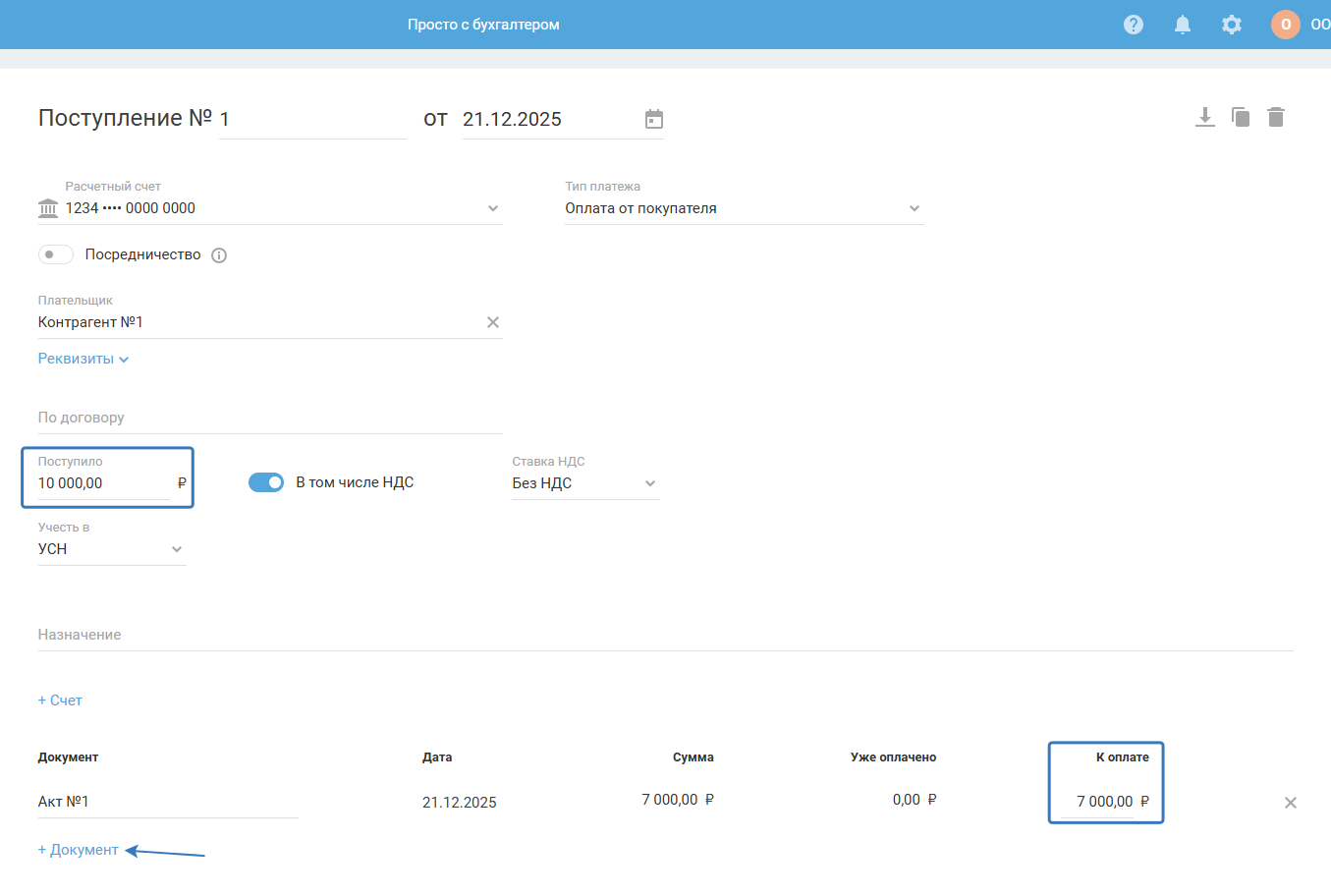Open settings gear icon
Viewport: 1331px width, 896px height.
click(x=1232, y=25)
